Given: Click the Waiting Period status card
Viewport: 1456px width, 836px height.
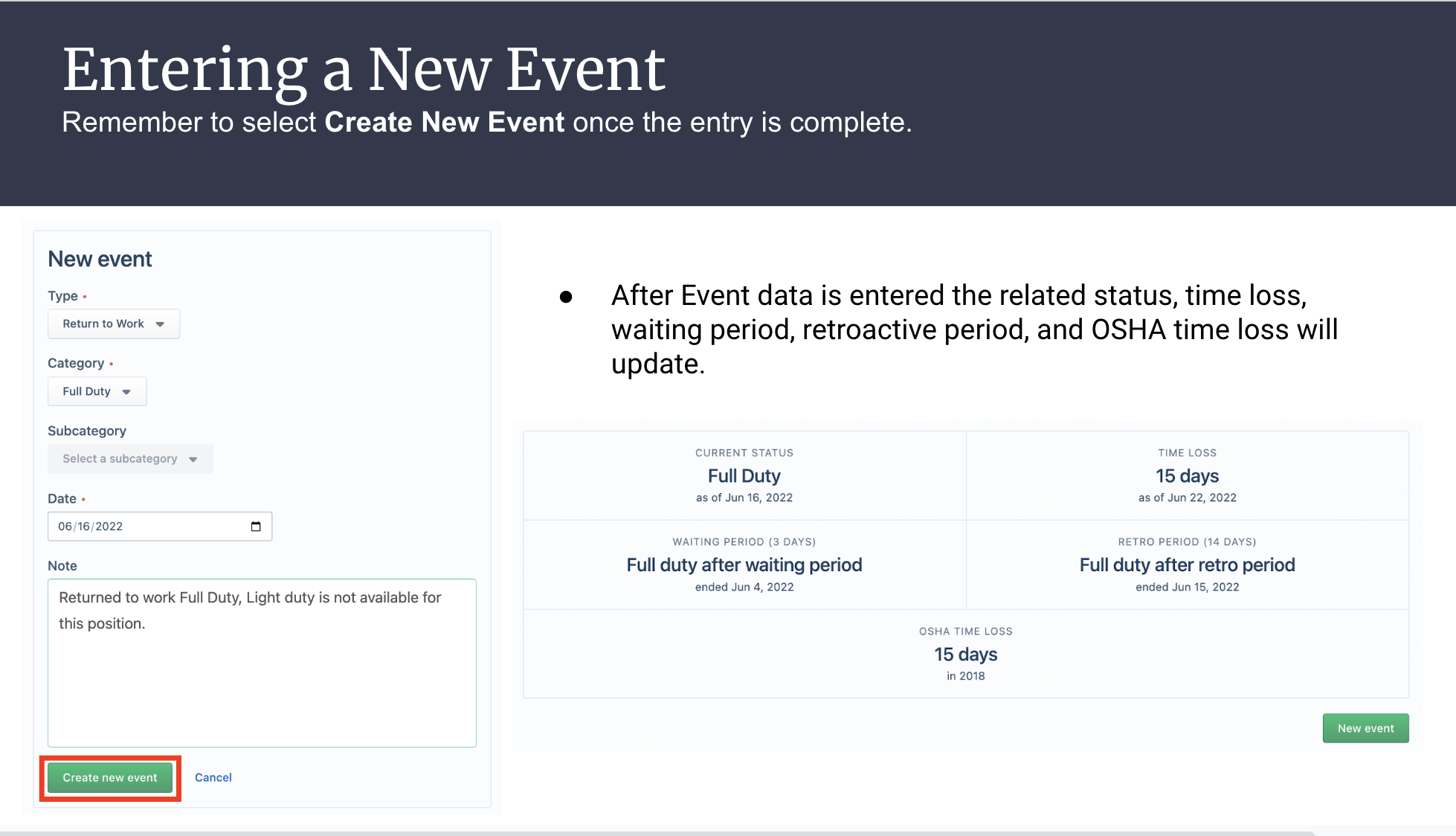Looking at the screenshot, I should pyautogui.click(x=744, y=565).
